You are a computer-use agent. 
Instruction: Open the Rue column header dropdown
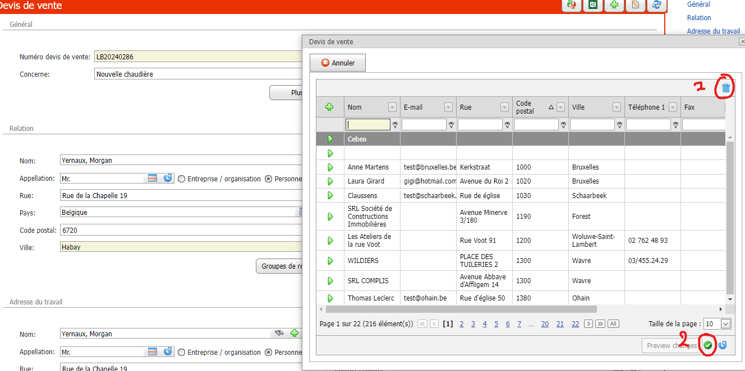click(504, 107)
